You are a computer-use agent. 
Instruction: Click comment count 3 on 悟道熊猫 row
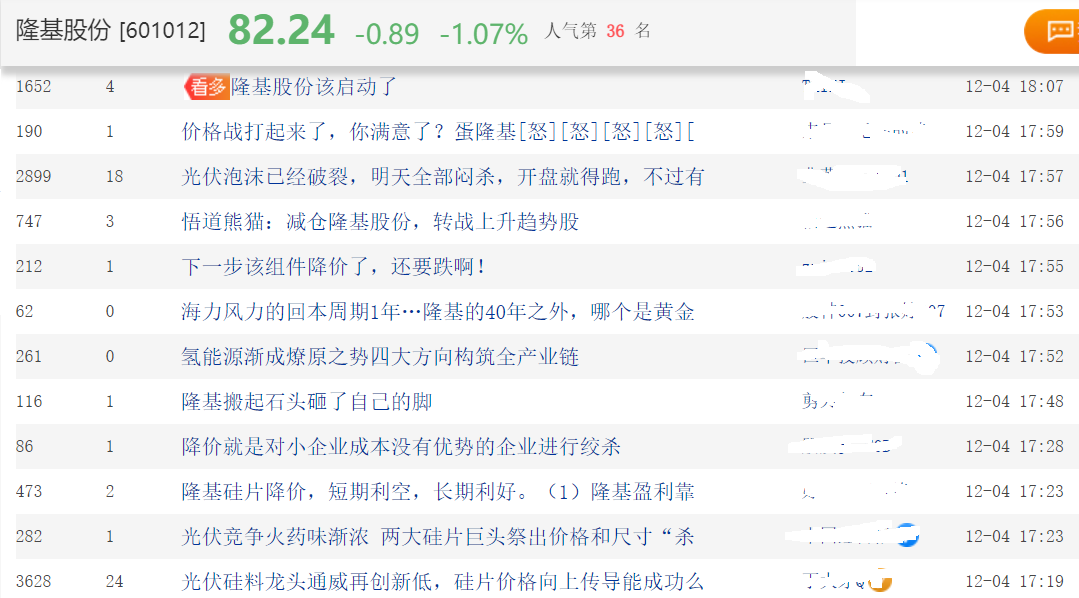click(x=110, y=222)
